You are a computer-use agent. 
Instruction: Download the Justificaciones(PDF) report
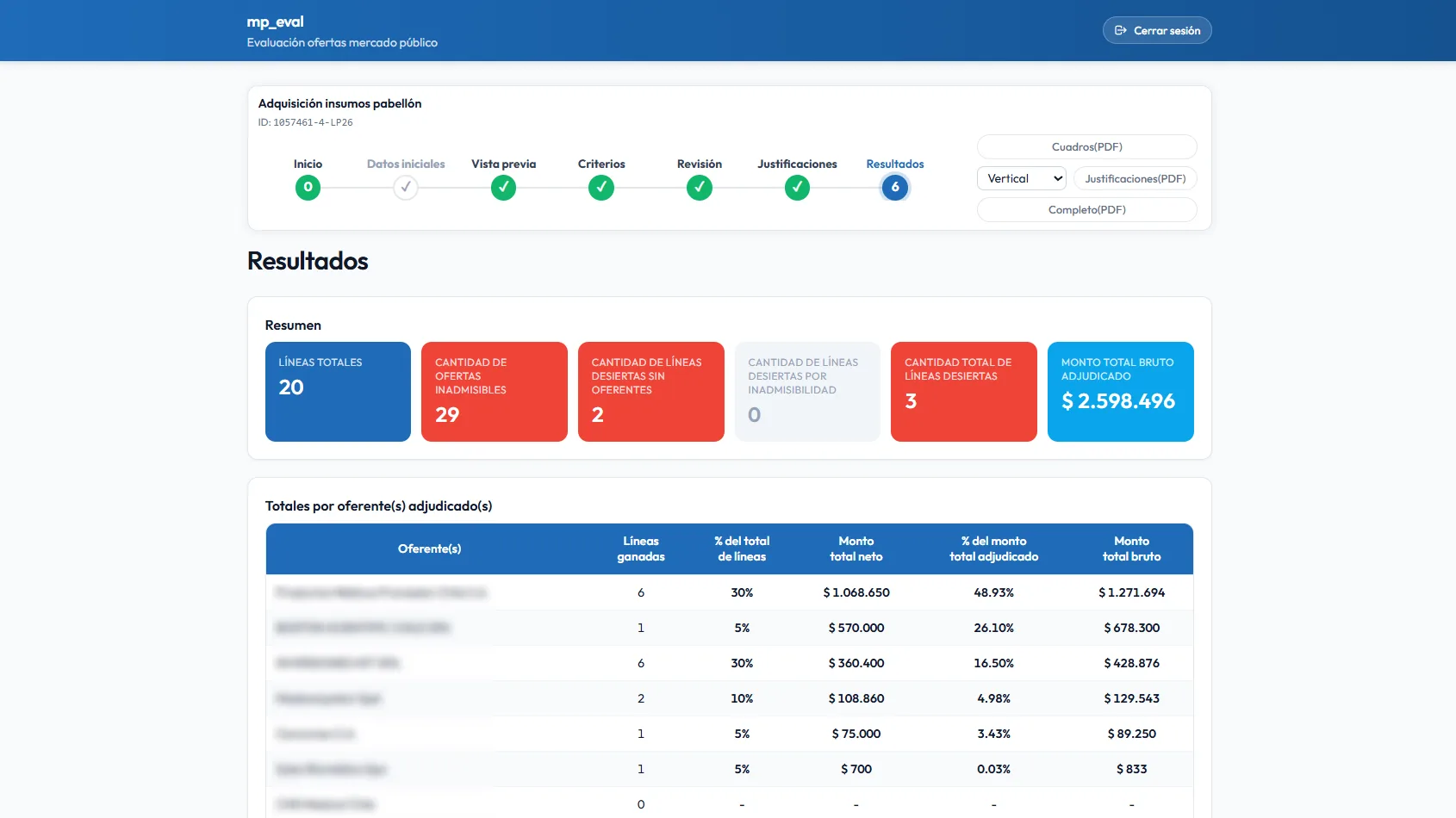click(x=1135, y=178)
